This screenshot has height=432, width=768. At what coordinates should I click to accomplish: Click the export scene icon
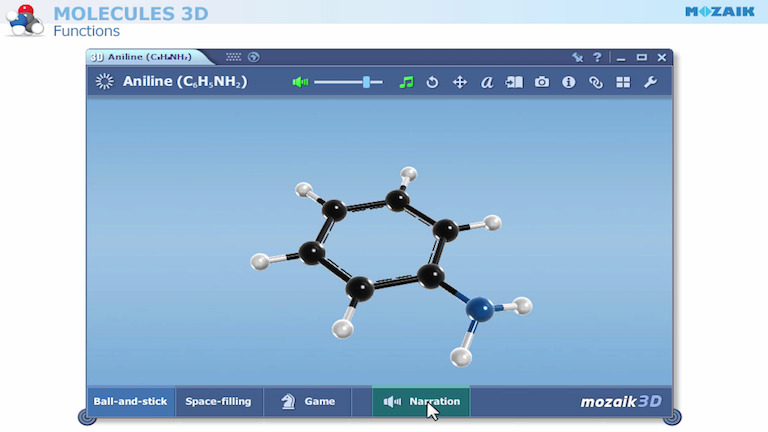point(514,82)
